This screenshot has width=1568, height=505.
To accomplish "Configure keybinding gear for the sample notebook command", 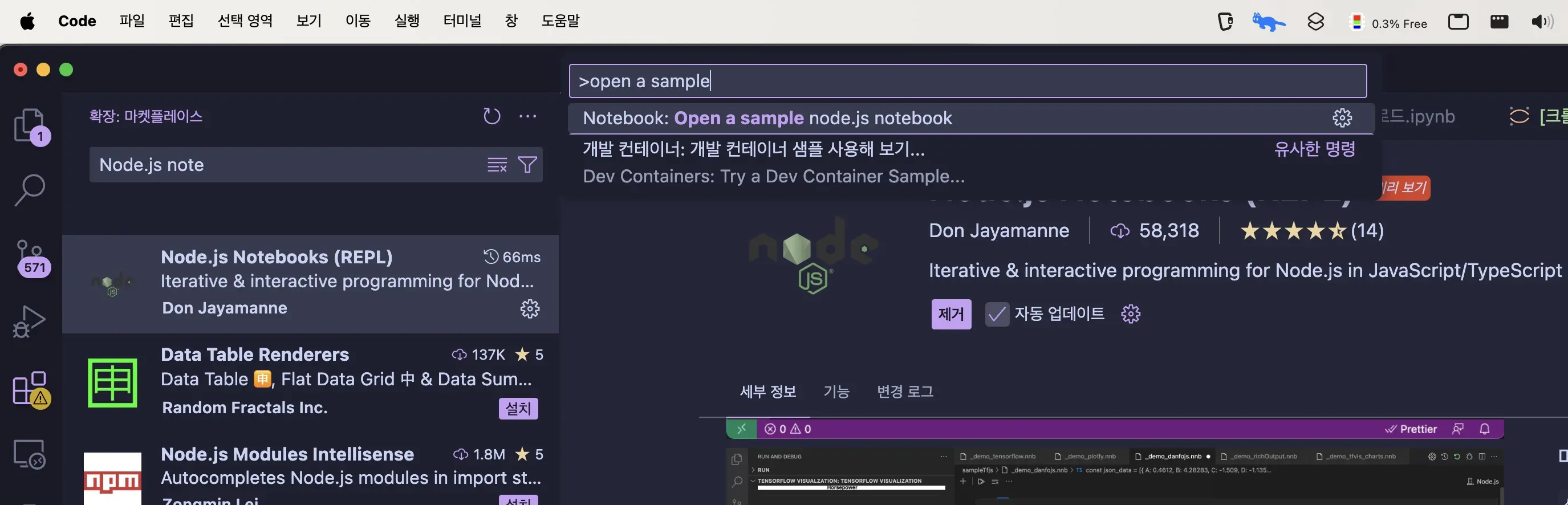I will click(x=1342, y=118).
